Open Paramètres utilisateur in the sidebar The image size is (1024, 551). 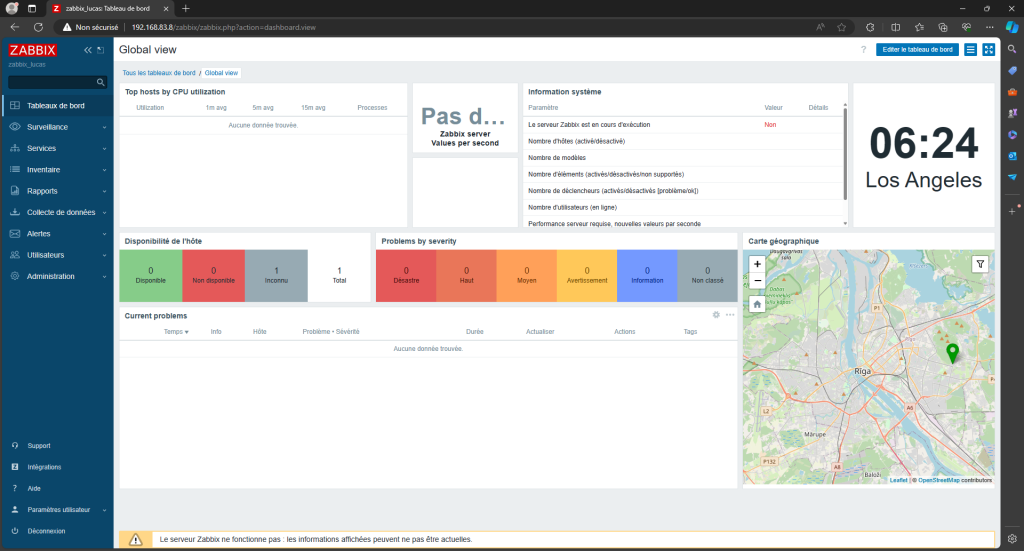click(57, 510)
